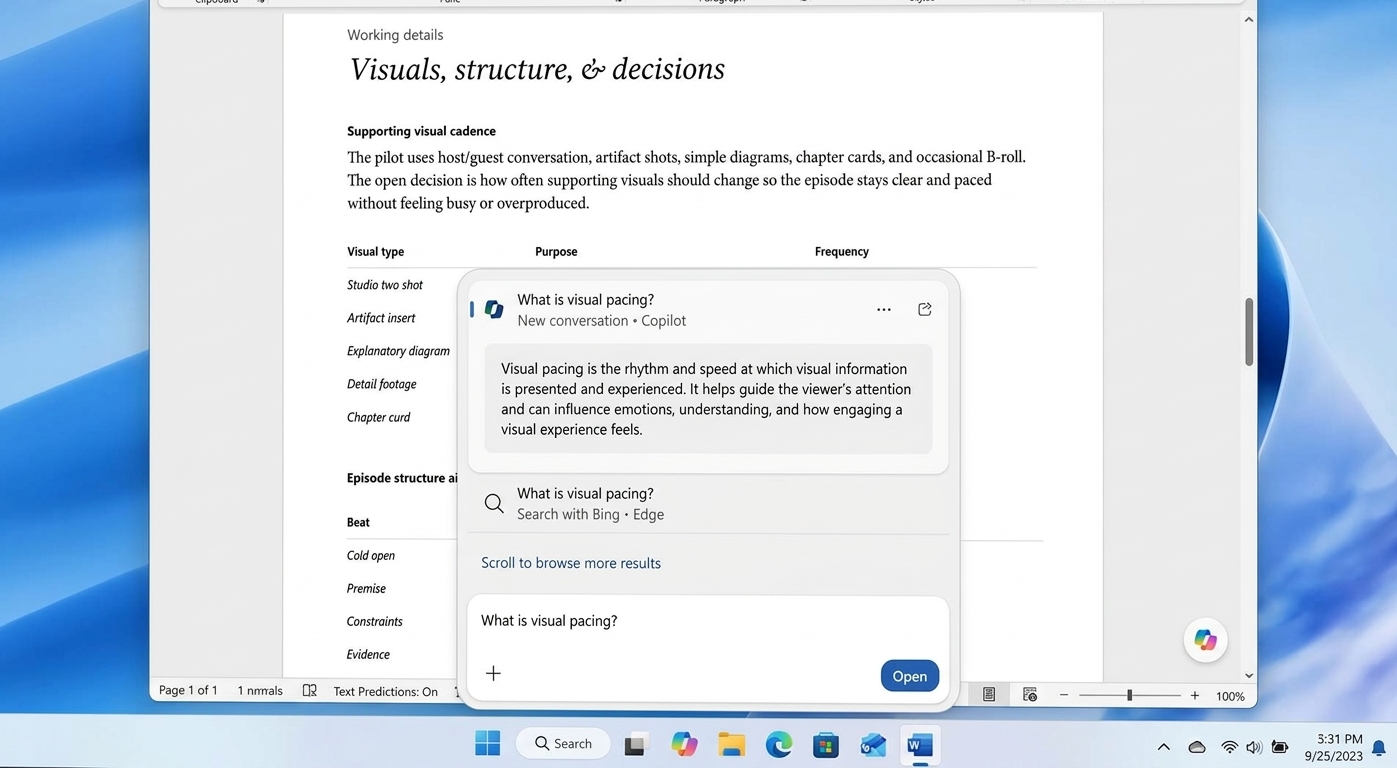This screenshot has height=768, width=1397.
Task: Open Outlook from the taskbar
Action: tap(873, 745)
